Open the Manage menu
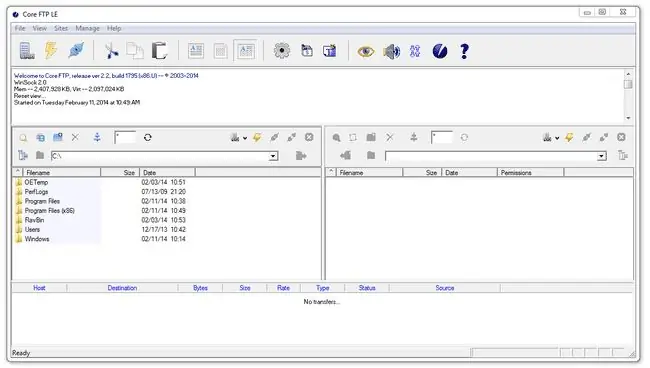This screenshot has height=368, width=650. click(87, 28)
